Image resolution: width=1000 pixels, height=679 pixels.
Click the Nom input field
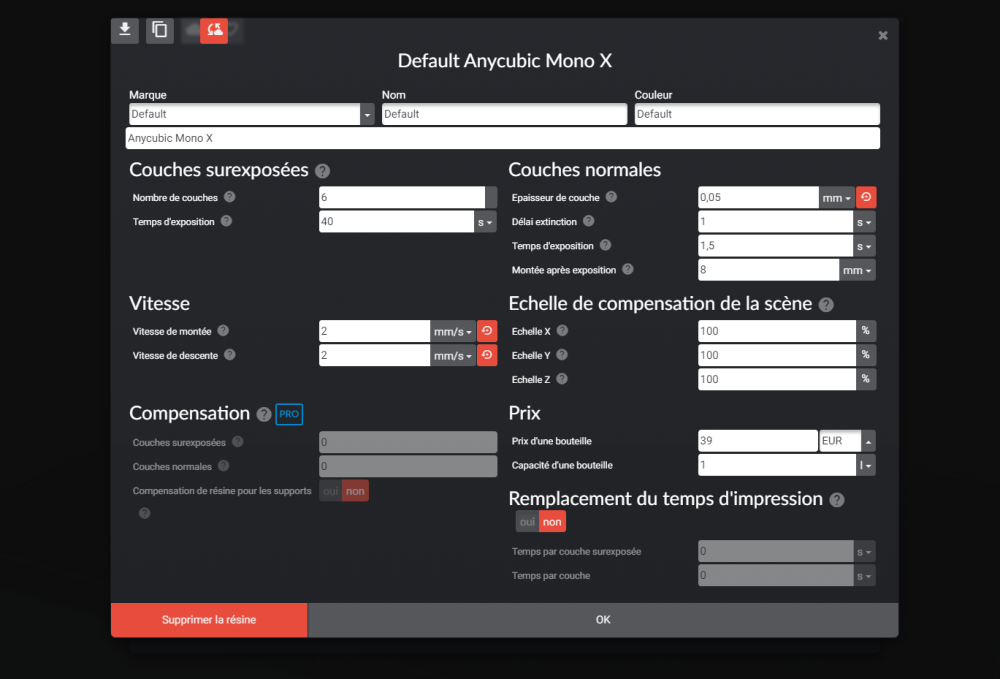point(504,114)
